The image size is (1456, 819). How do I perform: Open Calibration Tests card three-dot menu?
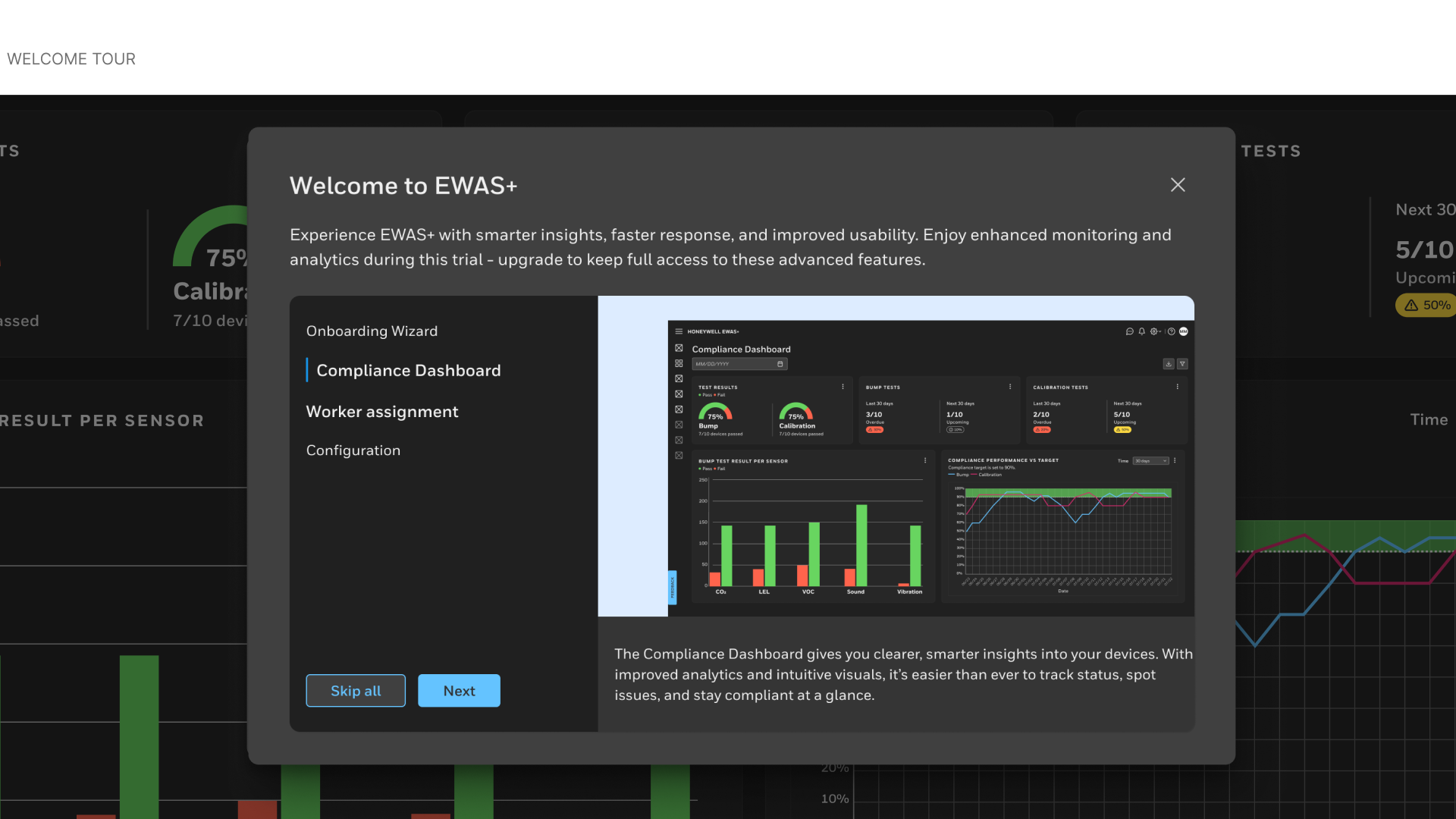[1177, 387]
